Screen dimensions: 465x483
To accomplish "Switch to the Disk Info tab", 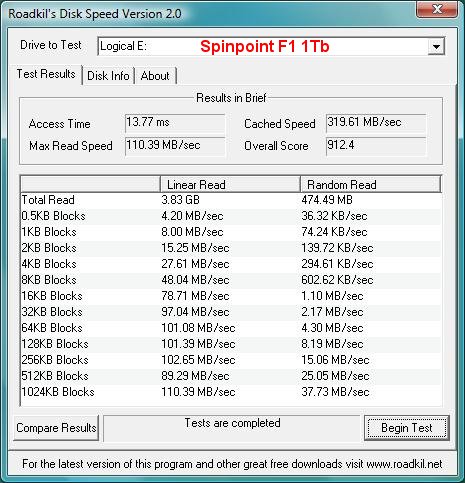I will [108, 76].
